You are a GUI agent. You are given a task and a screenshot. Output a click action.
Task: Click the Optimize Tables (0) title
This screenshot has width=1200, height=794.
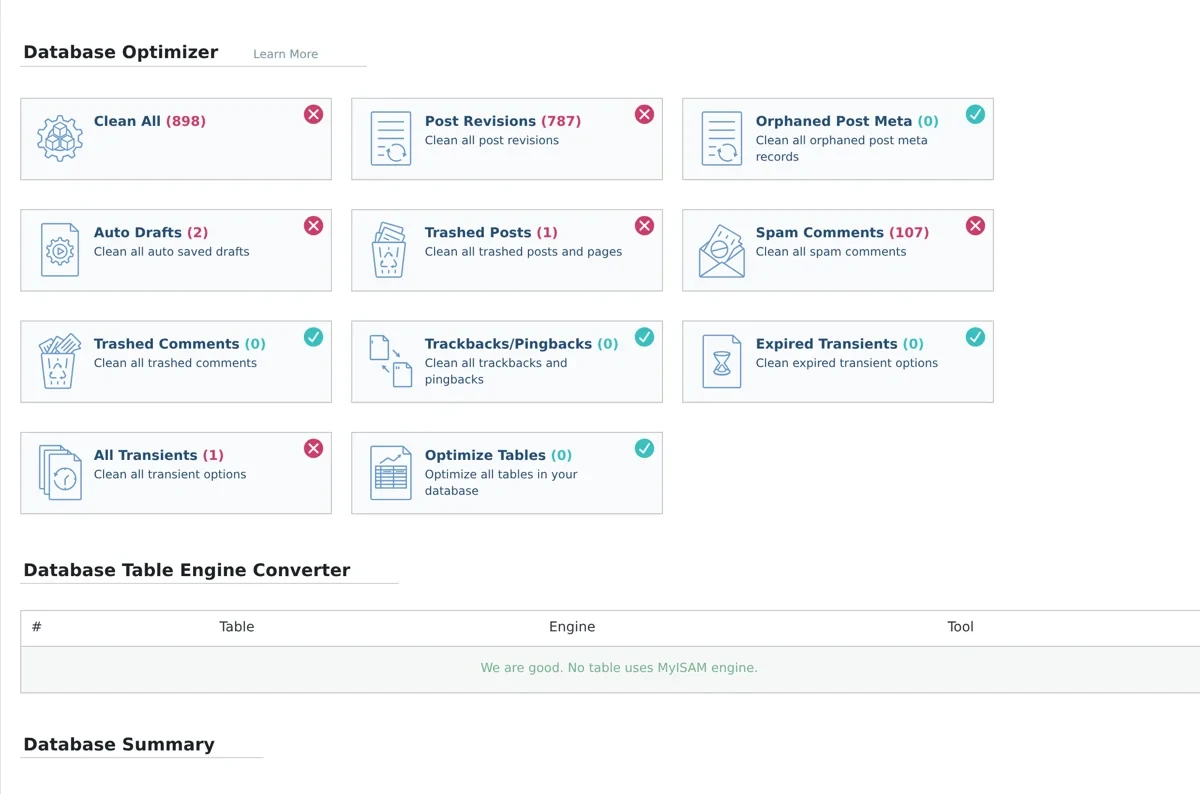[498, 454]
